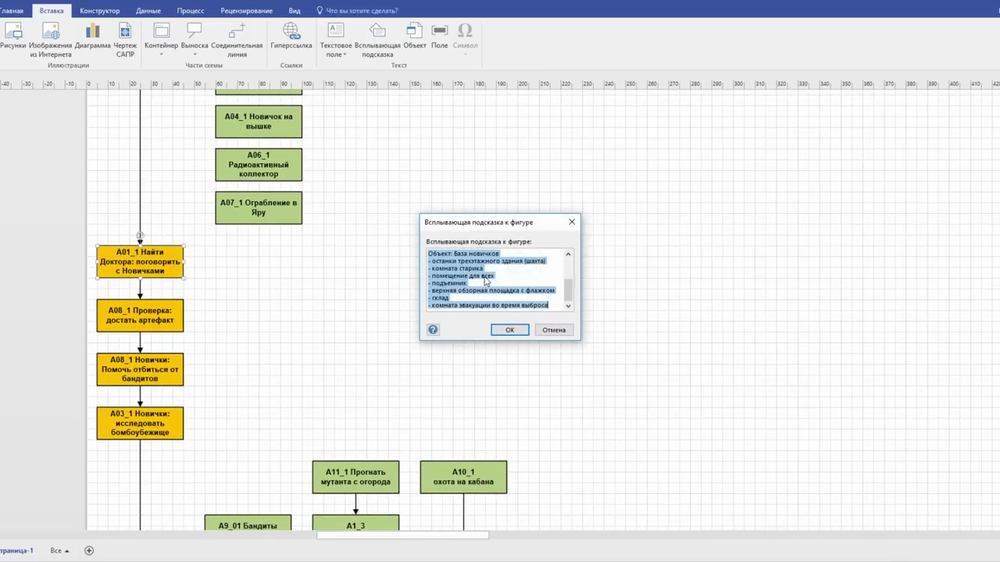Expand the Контейнер dropdown
The width and height of the screenshot is (1000, 562).
161,55
